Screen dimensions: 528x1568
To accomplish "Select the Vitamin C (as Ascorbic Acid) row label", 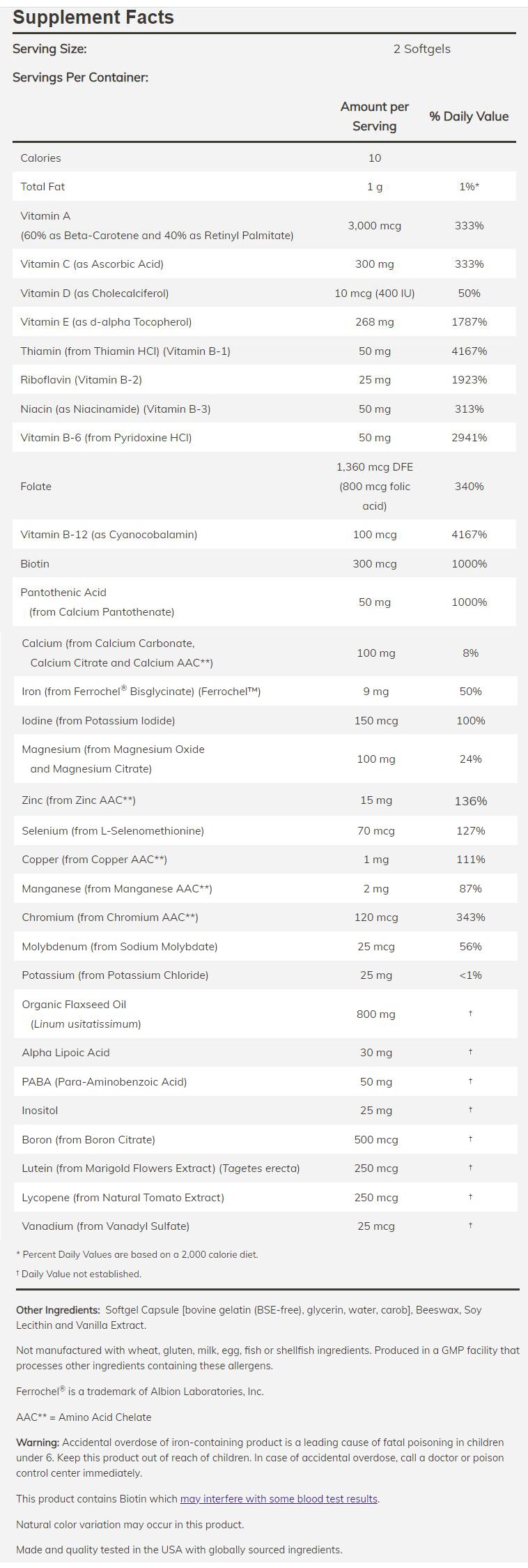I will click(x=92, y=264).
